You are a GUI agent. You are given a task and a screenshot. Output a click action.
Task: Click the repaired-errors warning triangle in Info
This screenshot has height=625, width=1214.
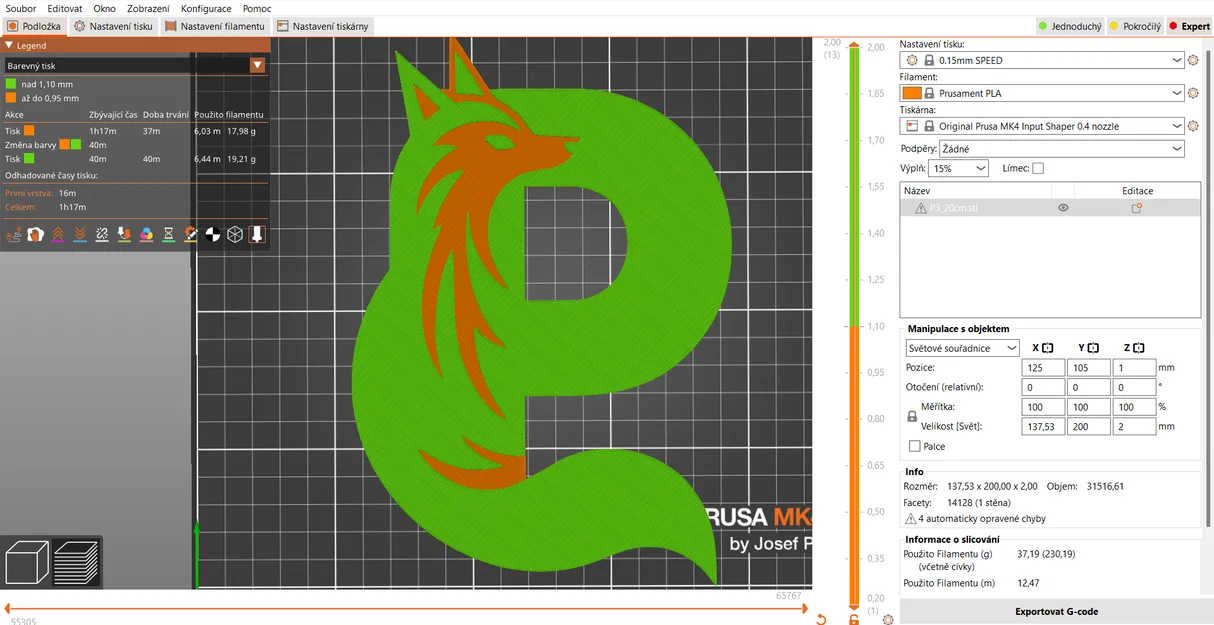point(910,519)
